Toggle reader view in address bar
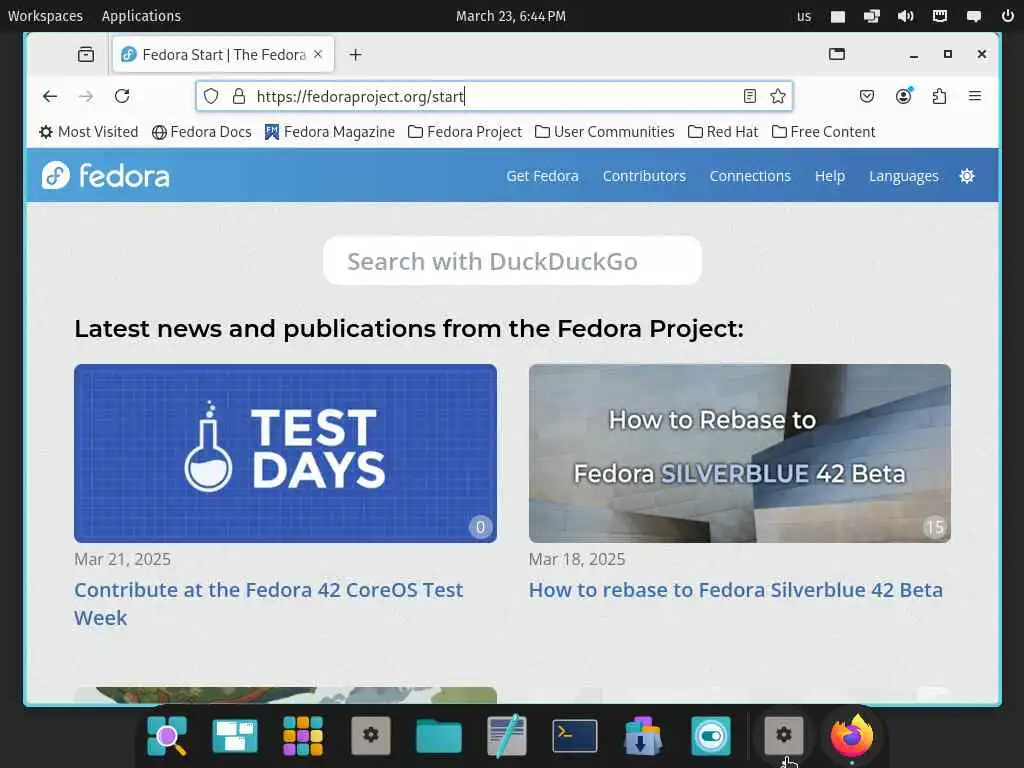This screenshot has width=1024, height=768. coord(750,97)
